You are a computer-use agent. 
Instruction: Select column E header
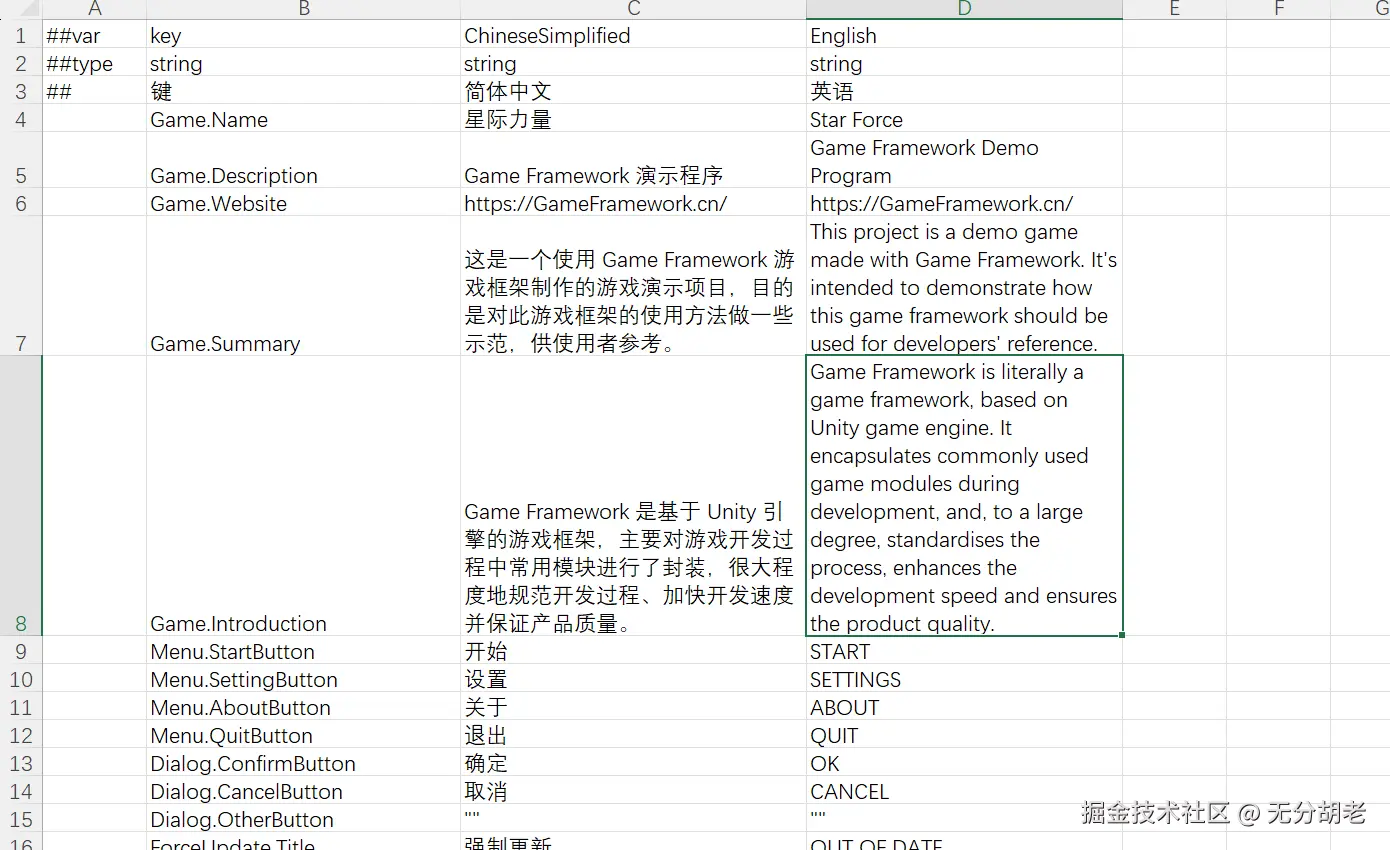1174,9
